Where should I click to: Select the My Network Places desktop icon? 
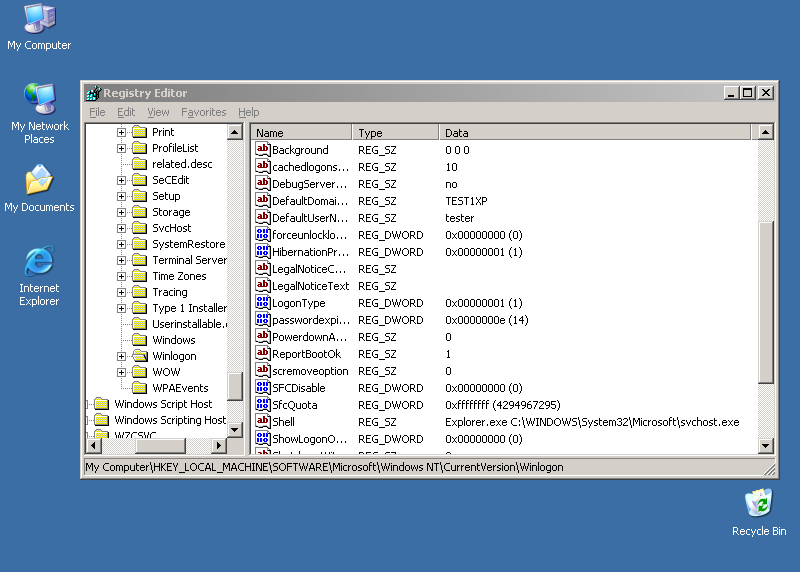coord(39,113)
